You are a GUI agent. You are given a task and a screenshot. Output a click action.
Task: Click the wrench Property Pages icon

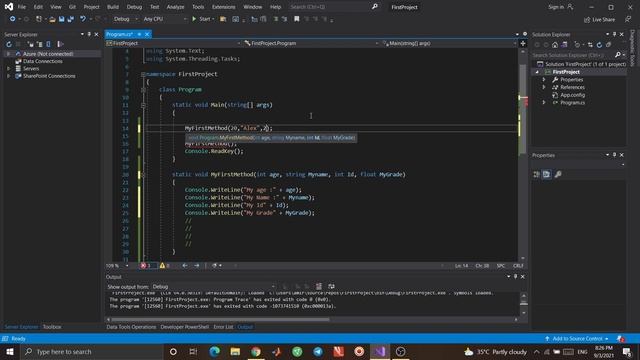coord(558,174)
